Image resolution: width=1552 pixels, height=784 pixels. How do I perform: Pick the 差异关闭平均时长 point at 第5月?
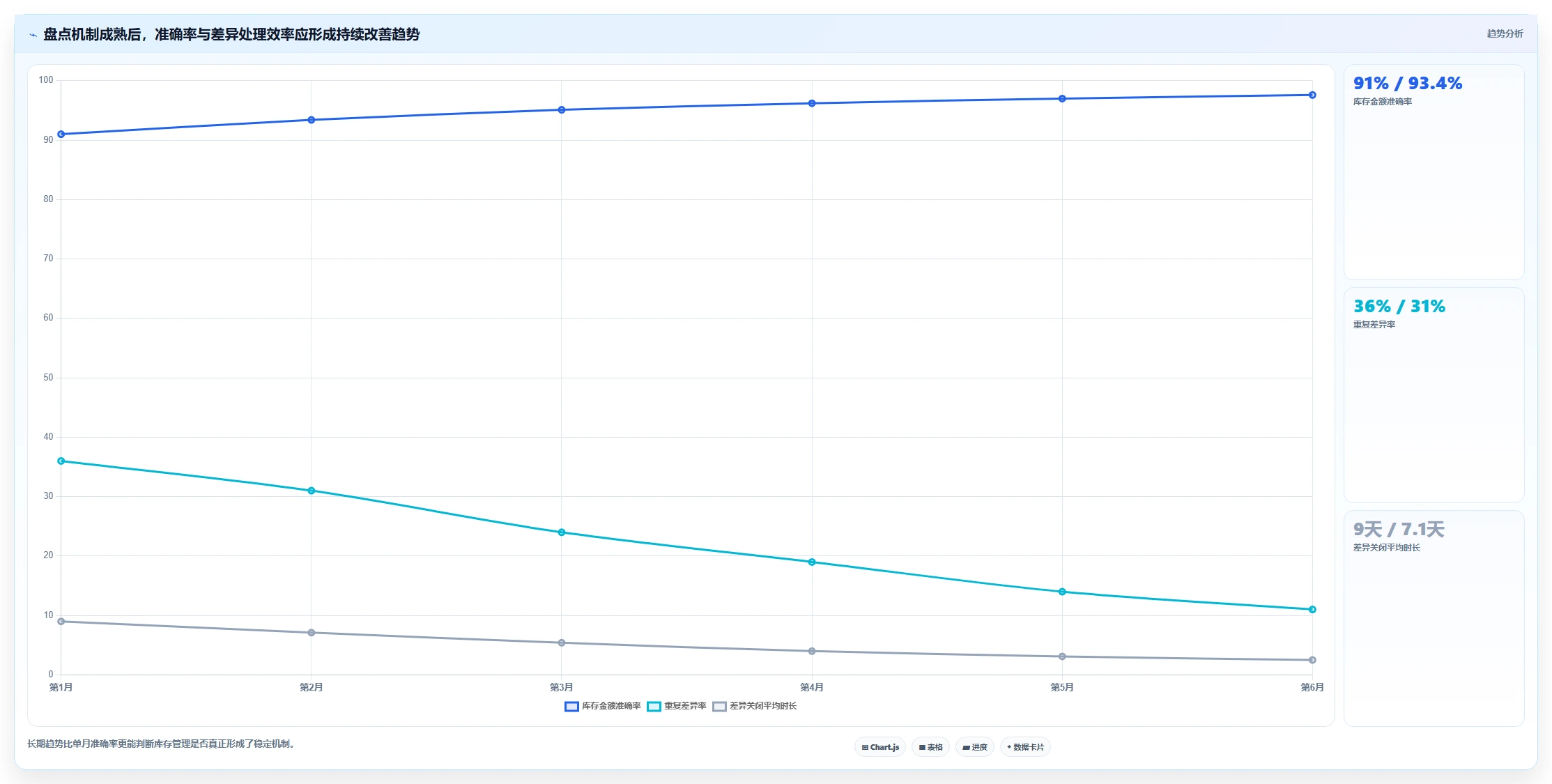click(x=1062, y=656)
